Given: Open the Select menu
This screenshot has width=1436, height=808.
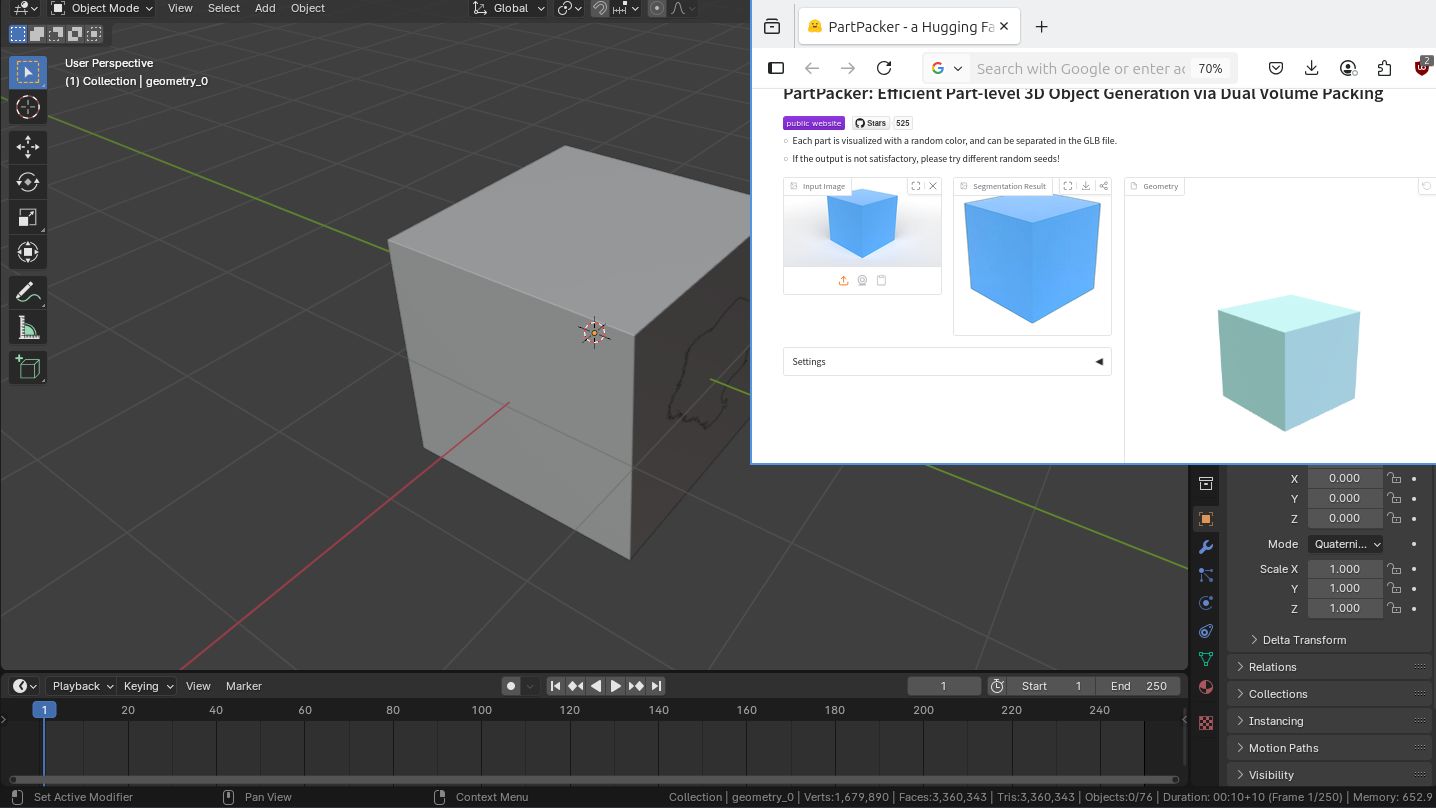Looking at the screenshot, I should pyautogui.click(x=223, y=8).
